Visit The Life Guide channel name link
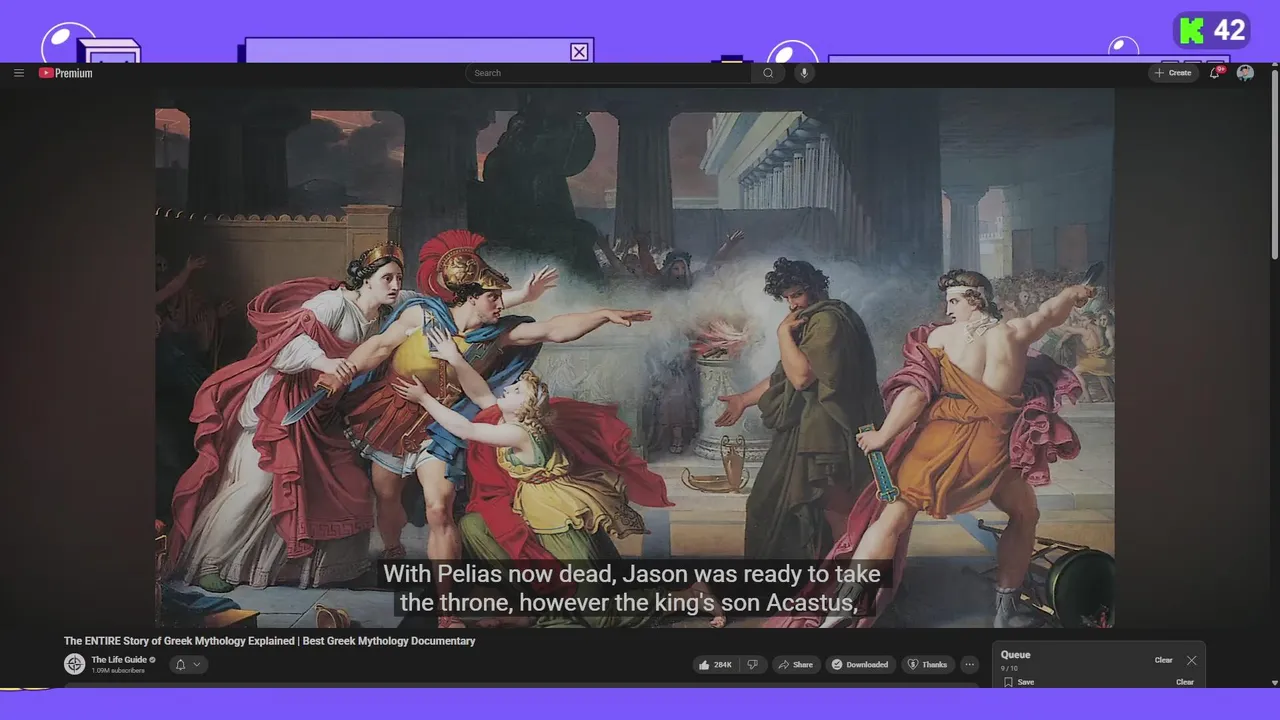The width and height of the screenshot is (1280, 720). (119, 660)
